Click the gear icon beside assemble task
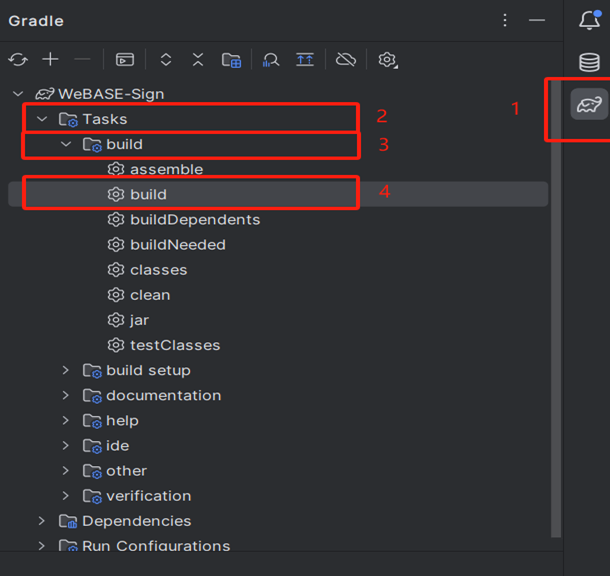This screenshot has width=610, height=576. coord(116,169)
